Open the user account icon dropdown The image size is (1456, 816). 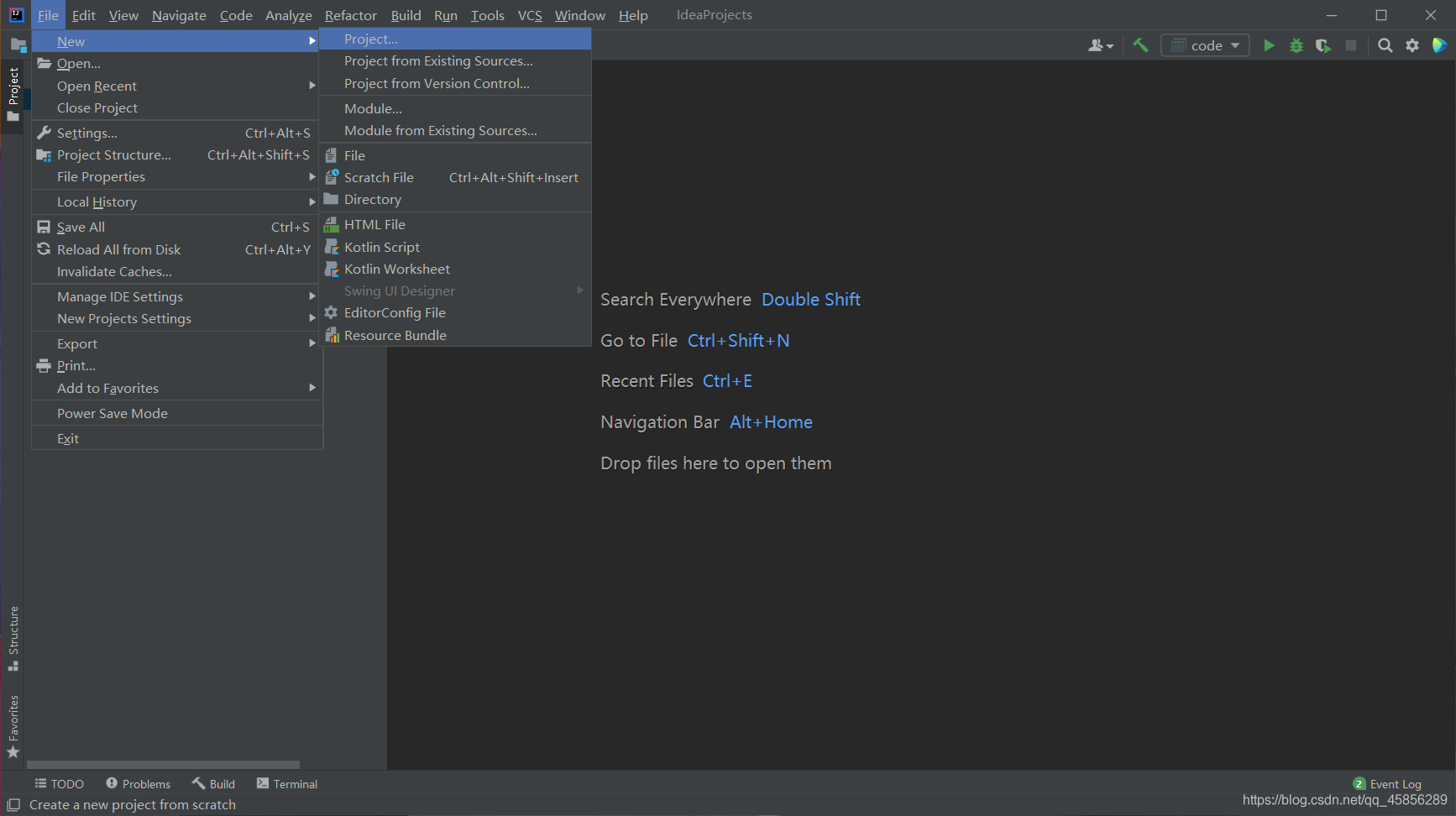pos(1101,45)
